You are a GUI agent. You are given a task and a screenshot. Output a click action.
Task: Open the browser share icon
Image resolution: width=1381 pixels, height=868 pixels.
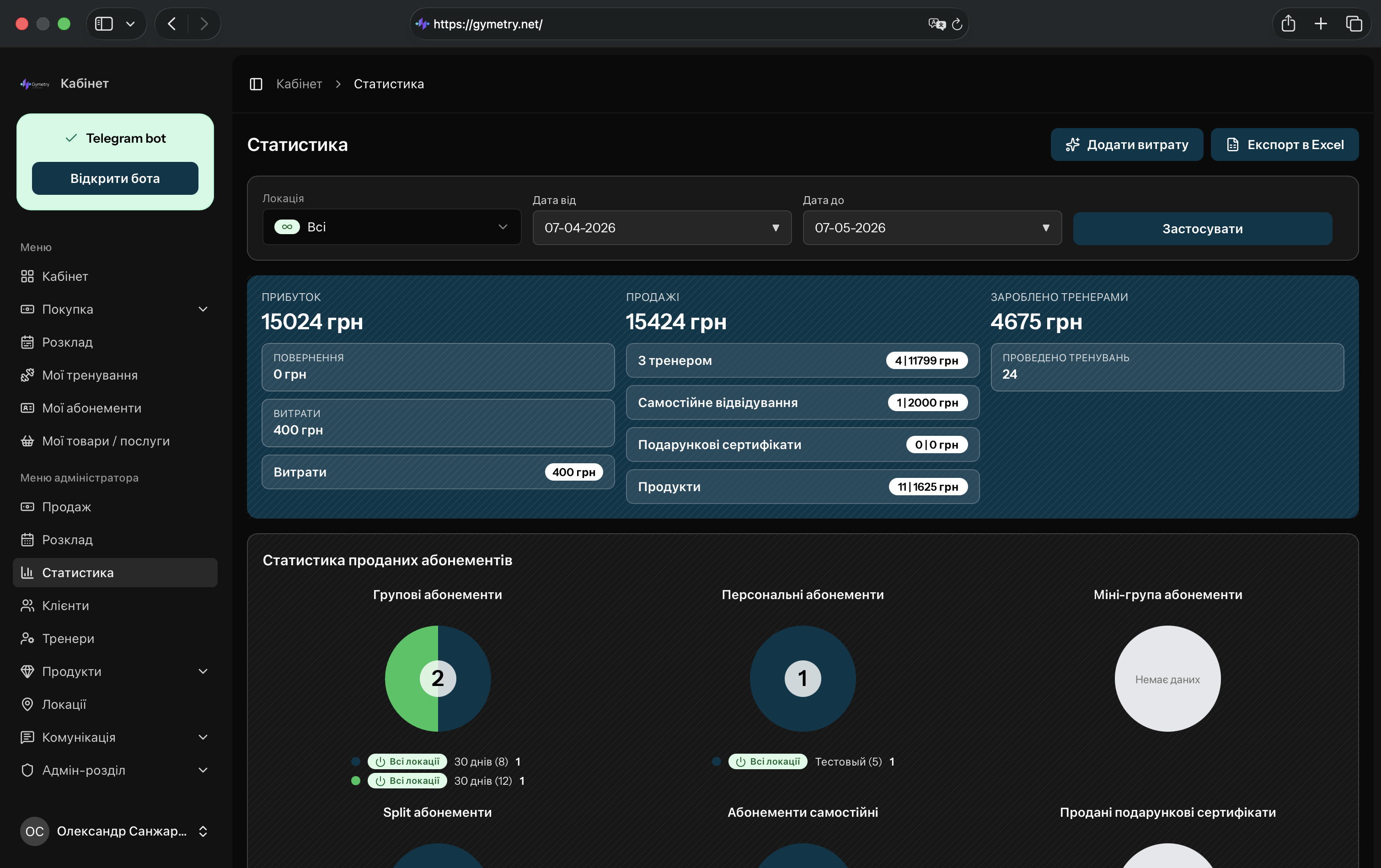(x=1288, y=23)
